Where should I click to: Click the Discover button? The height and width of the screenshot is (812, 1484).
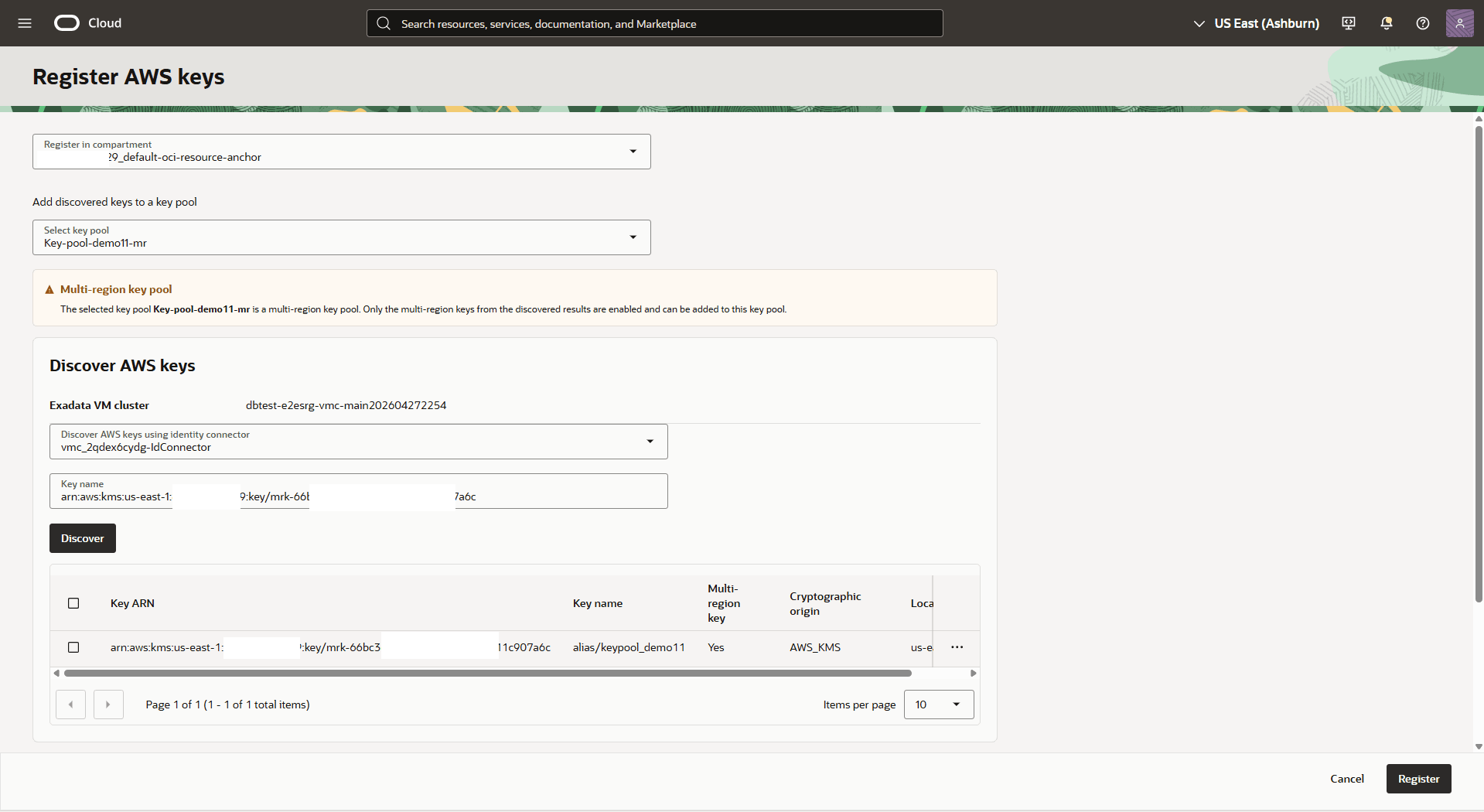point(83,538)
